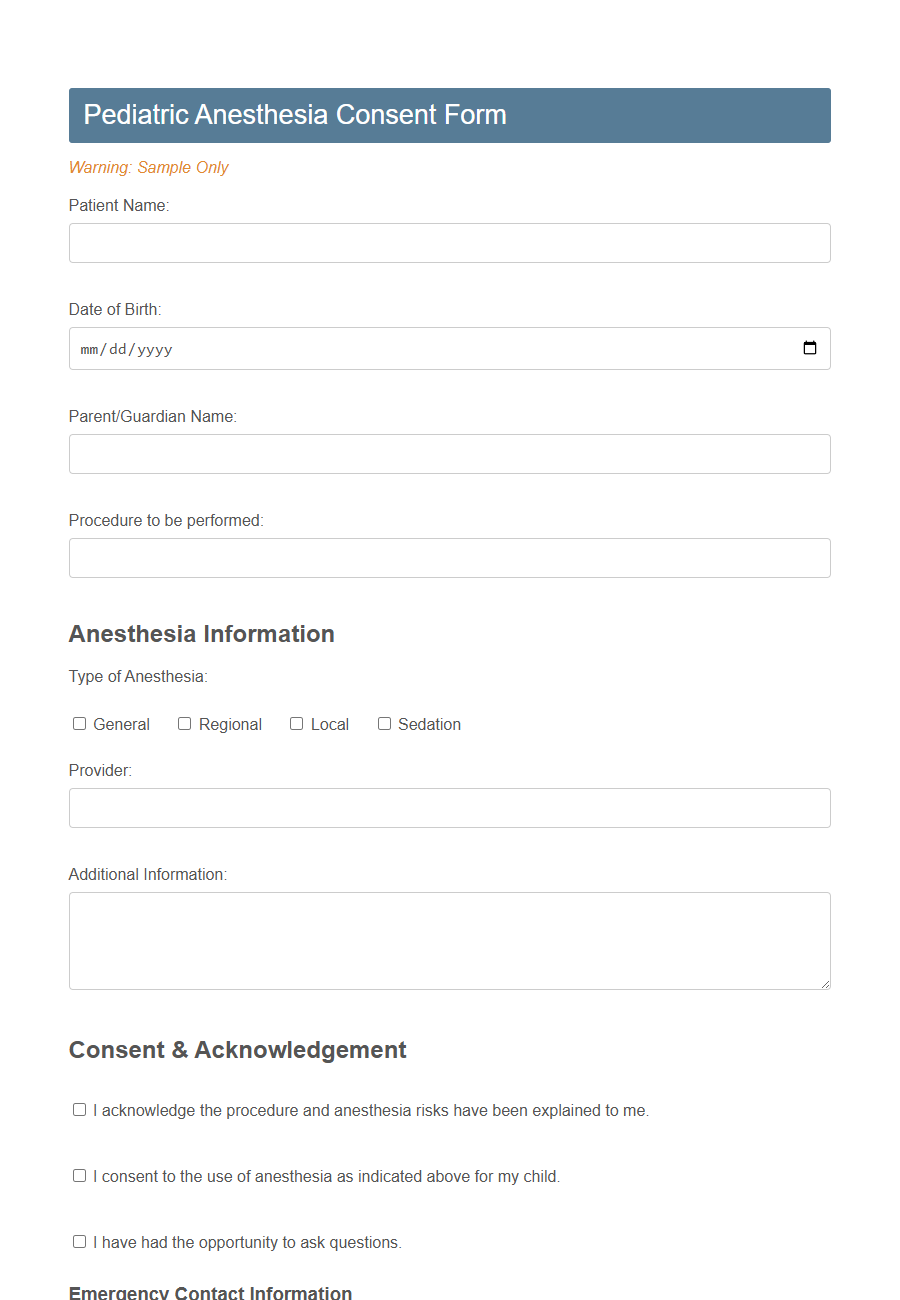This screenshot has width=900, height=1300.
Task: Enable the Local anesthesia checkbox
Action: (296, 723)
